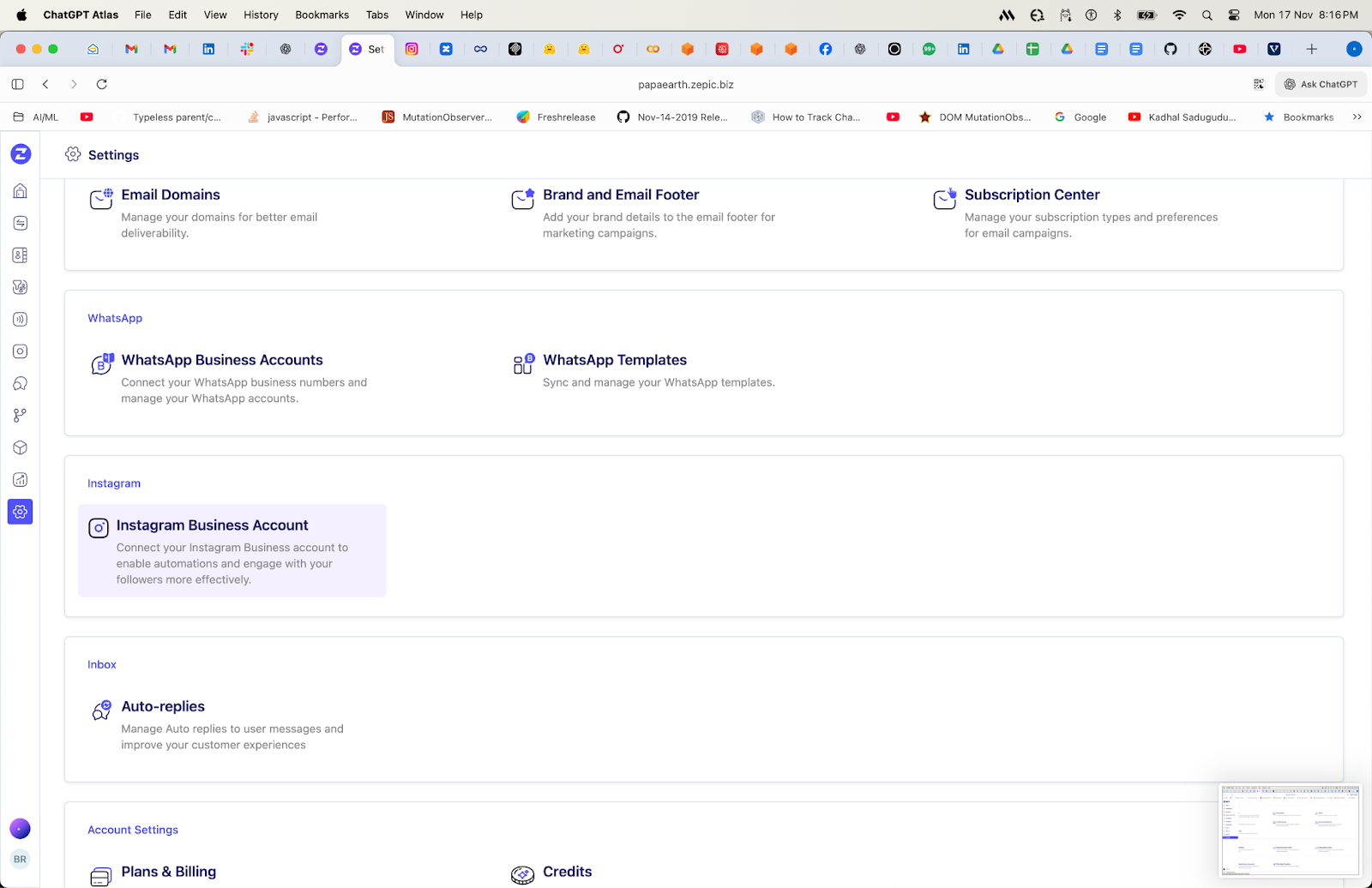Screen dimensions: 1372x888
Task: Open the AI/ML bookmarks folder
Action: pos(36,117)
